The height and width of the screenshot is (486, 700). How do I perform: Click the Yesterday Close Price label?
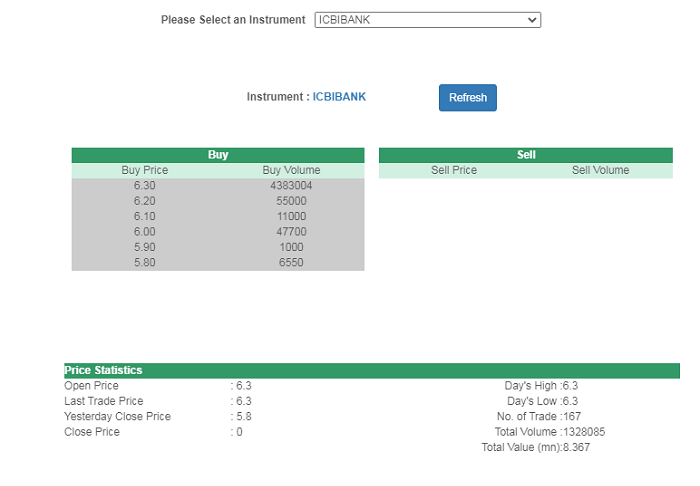pos(117,416)
